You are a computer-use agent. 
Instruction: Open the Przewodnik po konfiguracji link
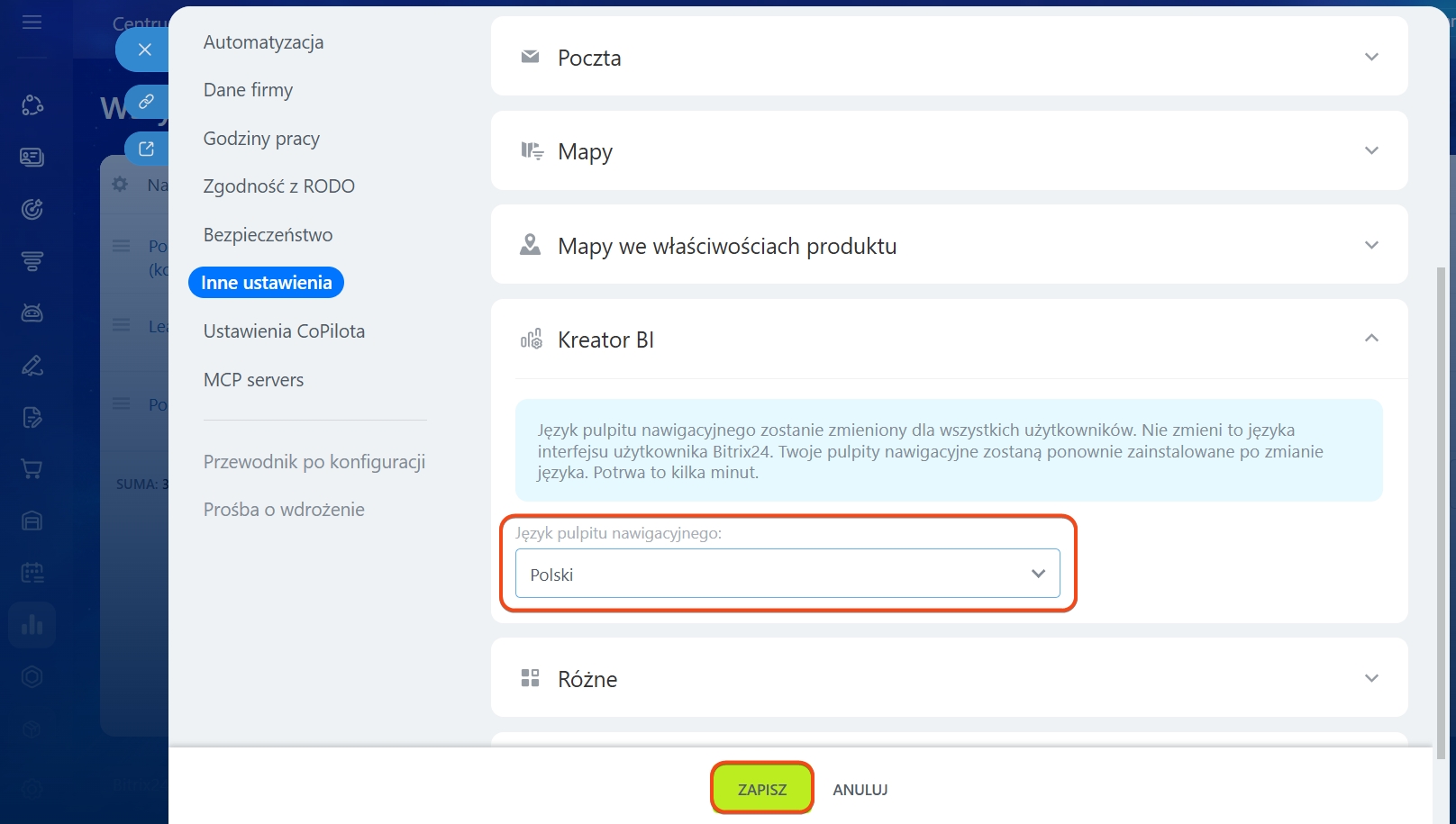click(x=314, y=462)
